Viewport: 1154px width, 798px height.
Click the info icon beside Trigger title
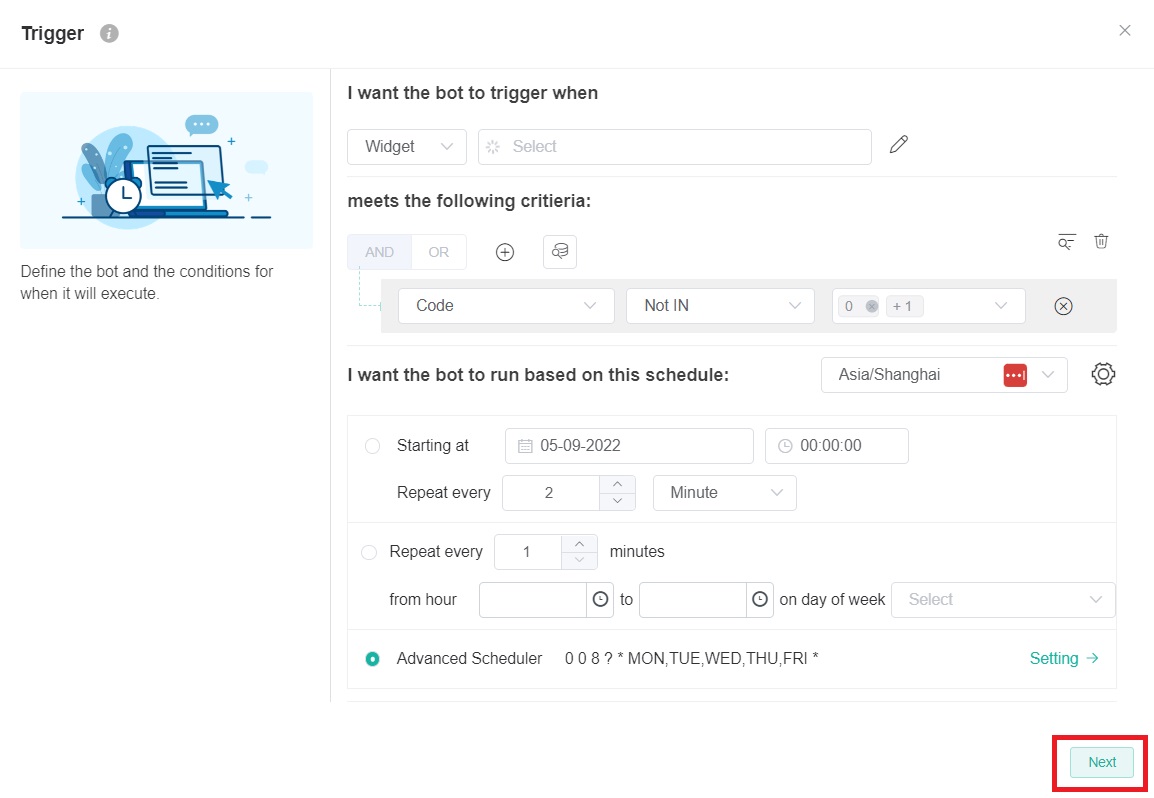point(110,34)
